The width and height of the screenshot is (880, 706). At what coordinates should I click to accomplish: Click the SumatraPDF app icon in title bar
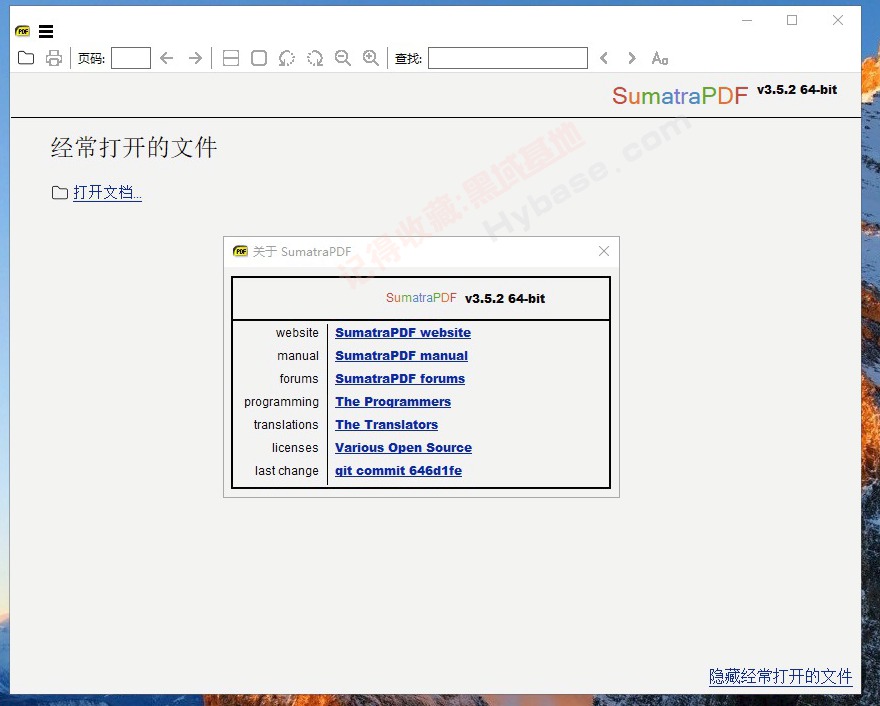point(22,31)
